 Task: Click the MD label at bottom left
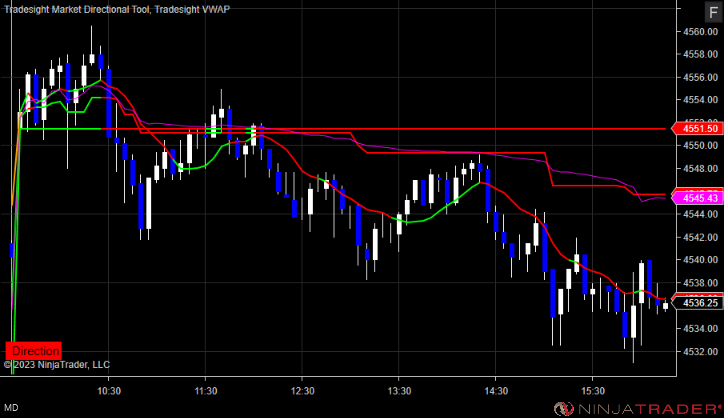pyautogui.click(x=11, y=407)
